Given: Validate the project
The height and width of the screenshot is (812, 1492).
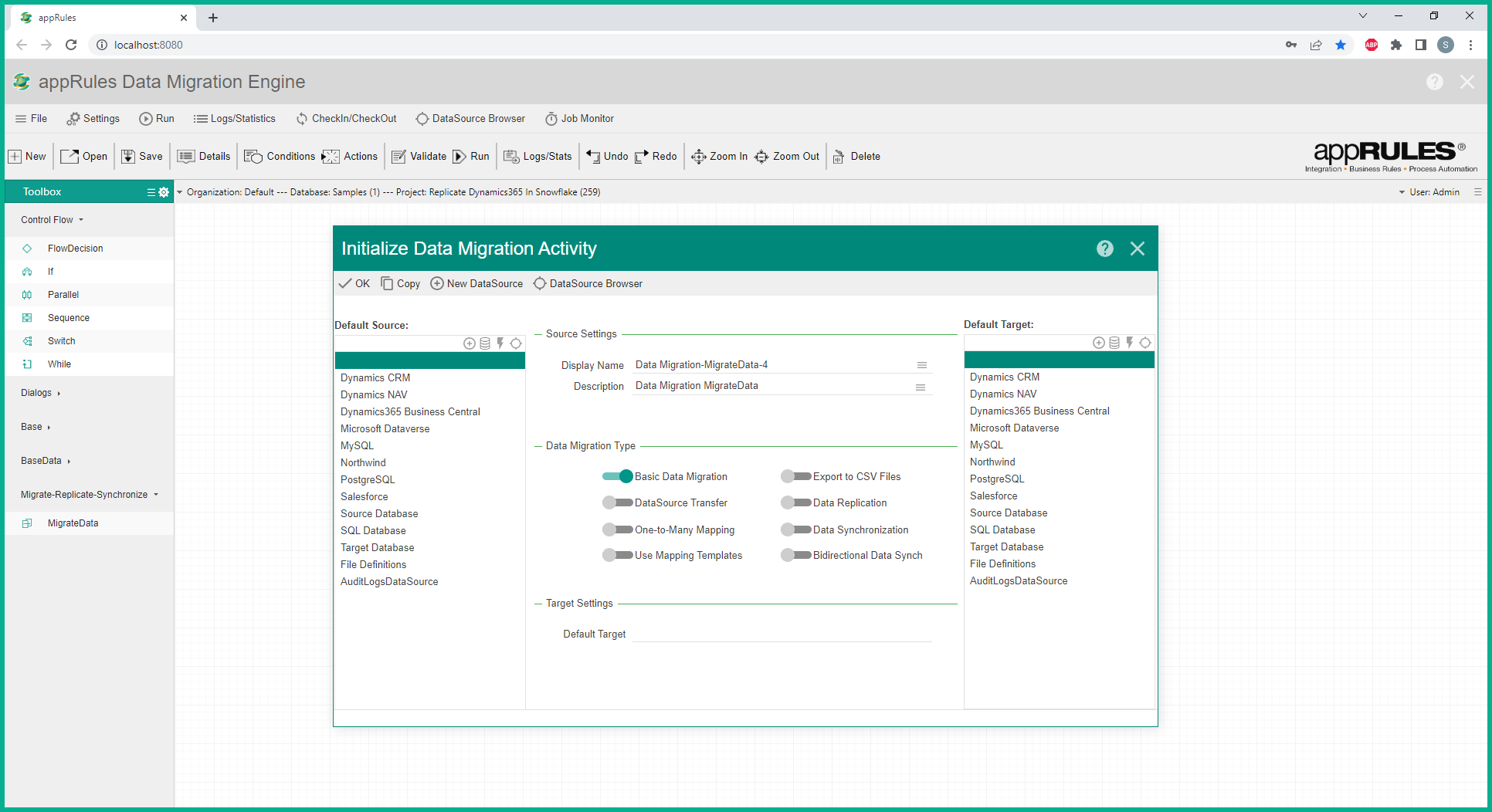Looking at the screenshot, I should click(x=419, y=157).
